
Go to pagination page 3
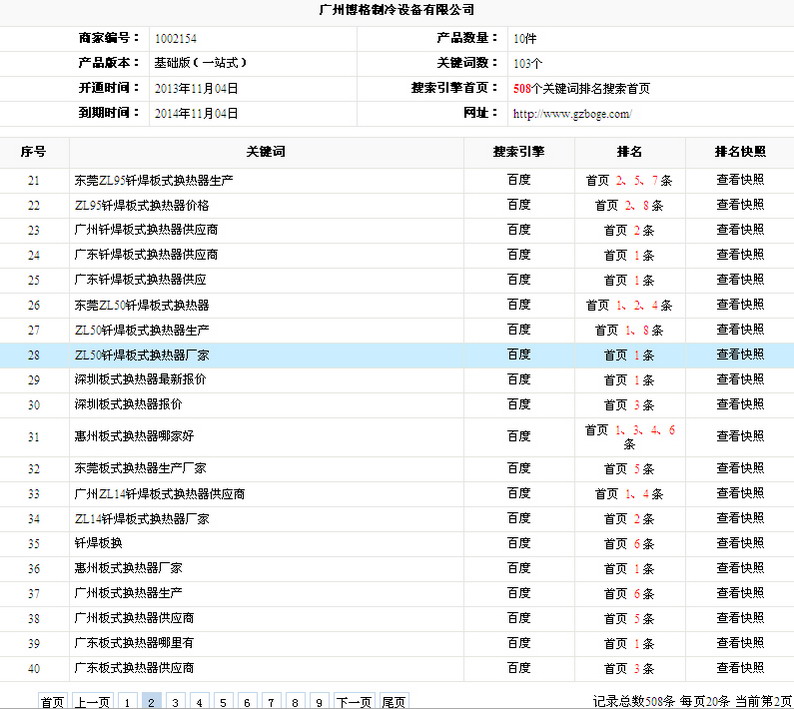pos(175,702)
